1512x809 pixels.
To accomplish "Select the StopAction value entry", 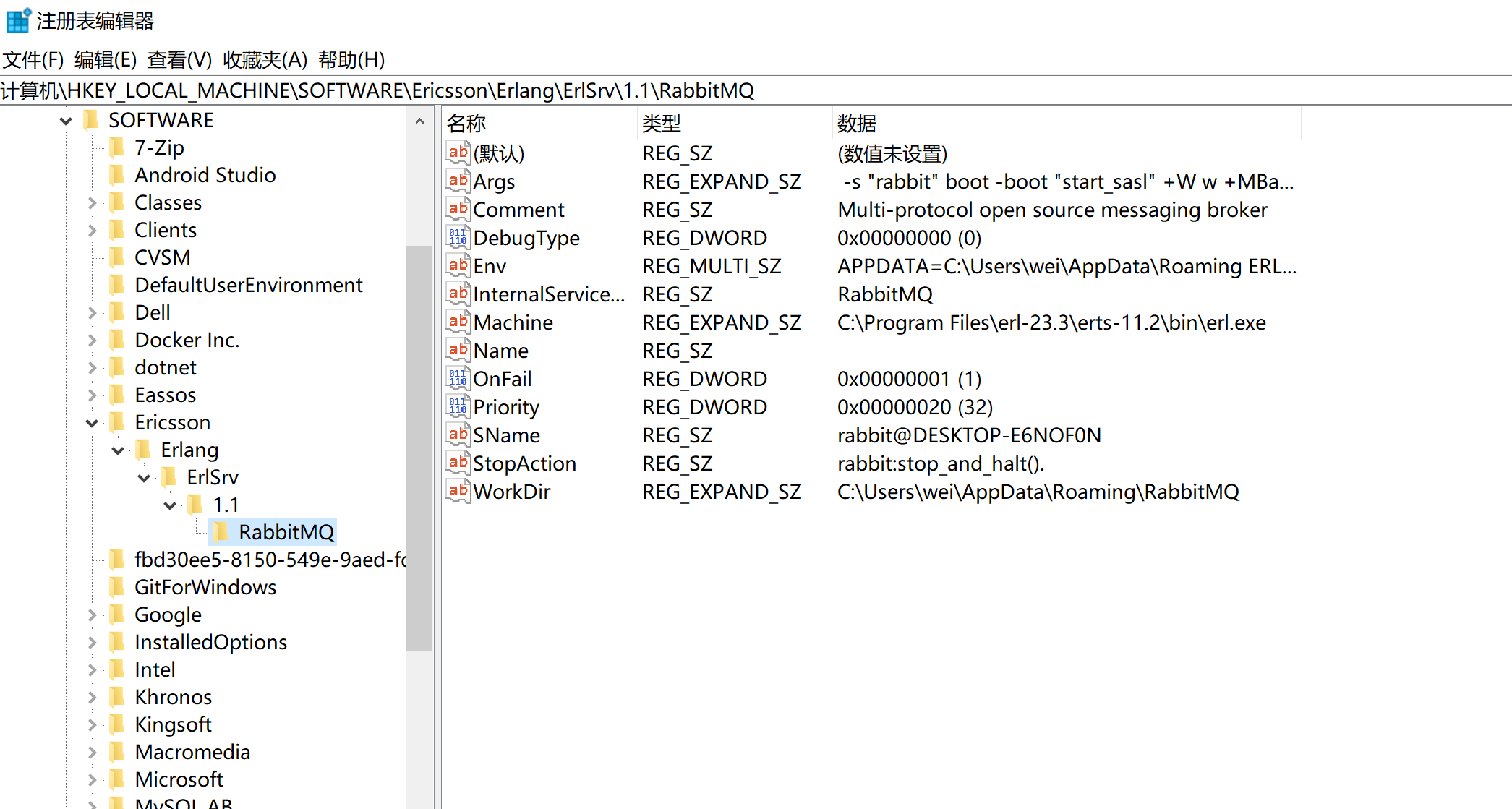I will tap(524, 463).
